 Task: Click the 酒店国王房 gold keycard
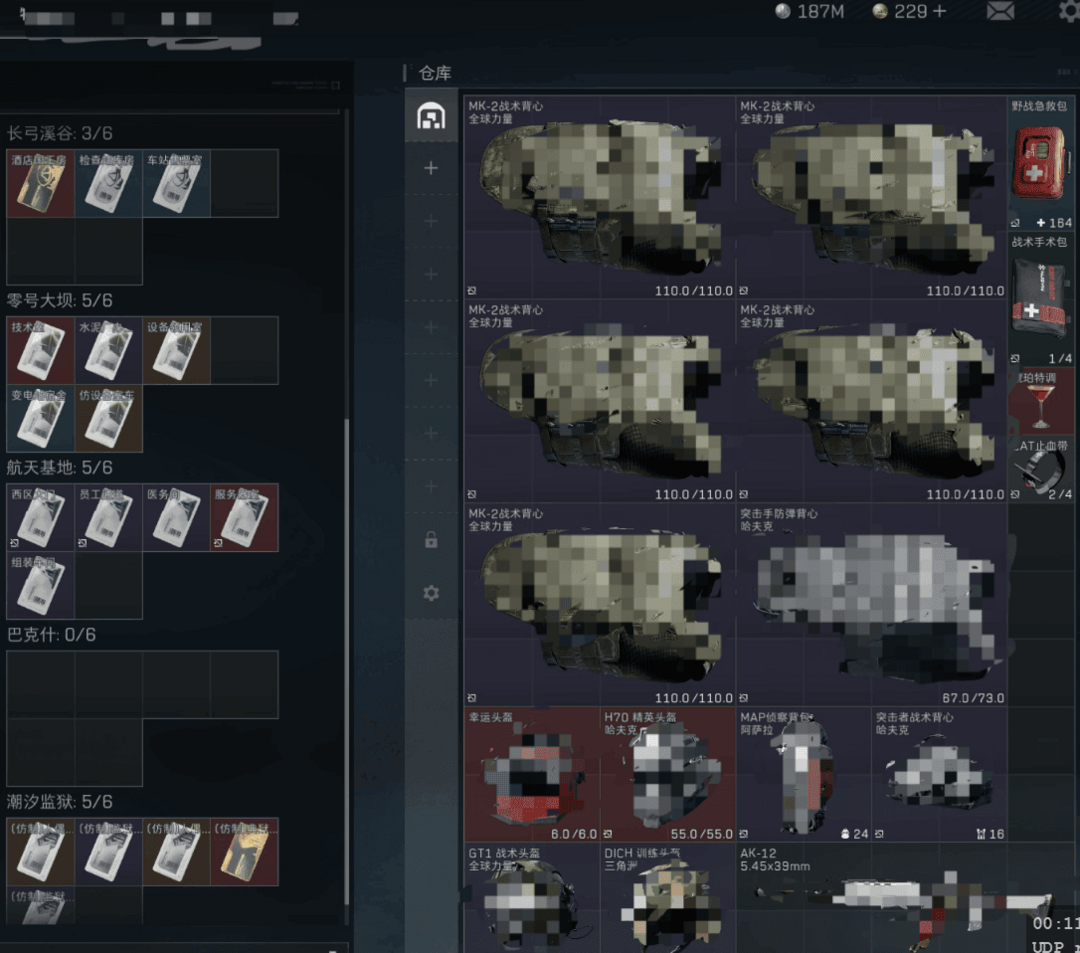tap(40, 184)
